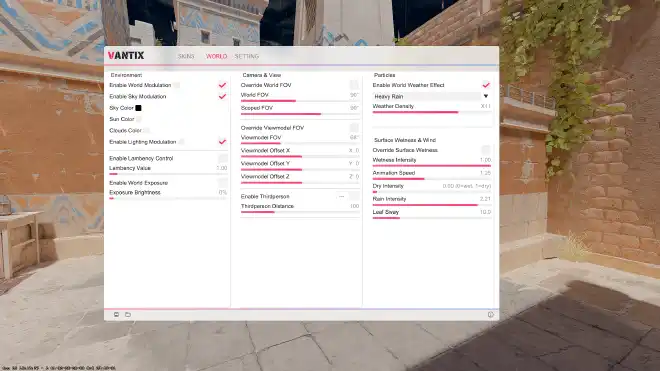Enable Override World FOV checkbox
The image size is (660, 371).
(354, 85)
